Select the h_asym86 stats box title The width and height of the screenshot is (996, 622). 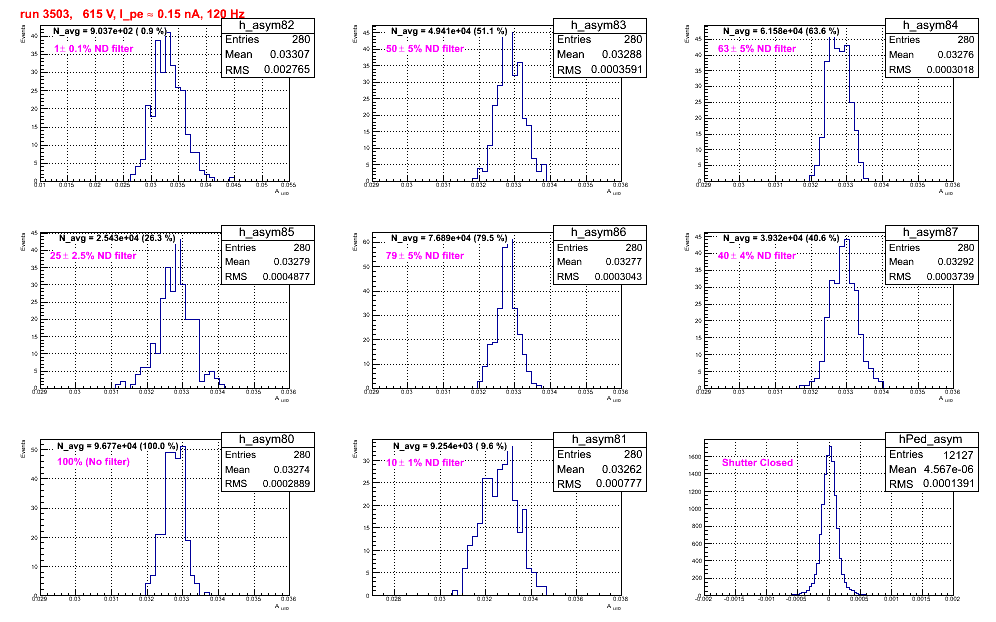click(598, 233)
